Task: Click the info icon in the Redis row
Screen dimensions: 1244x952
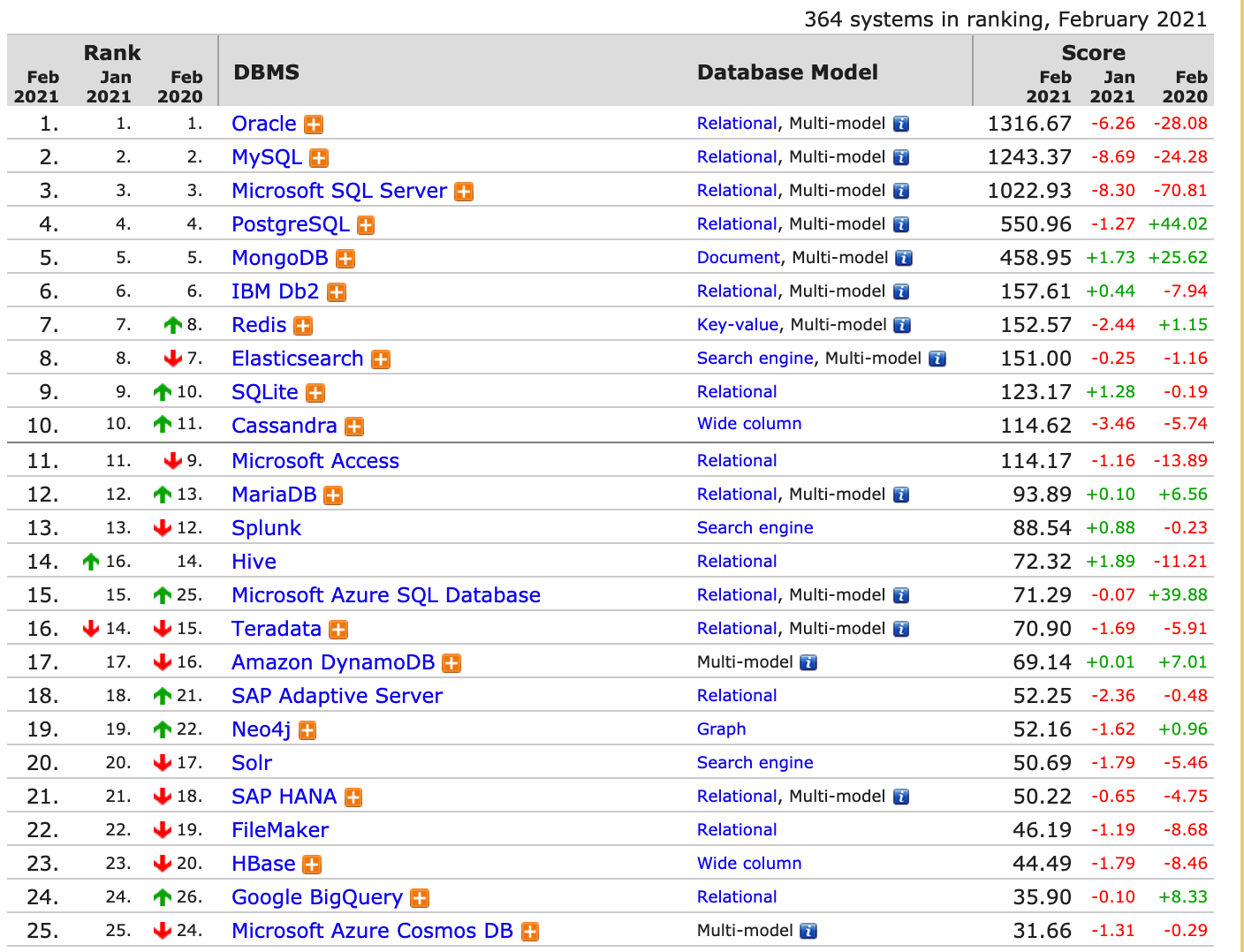Action: 902,325
